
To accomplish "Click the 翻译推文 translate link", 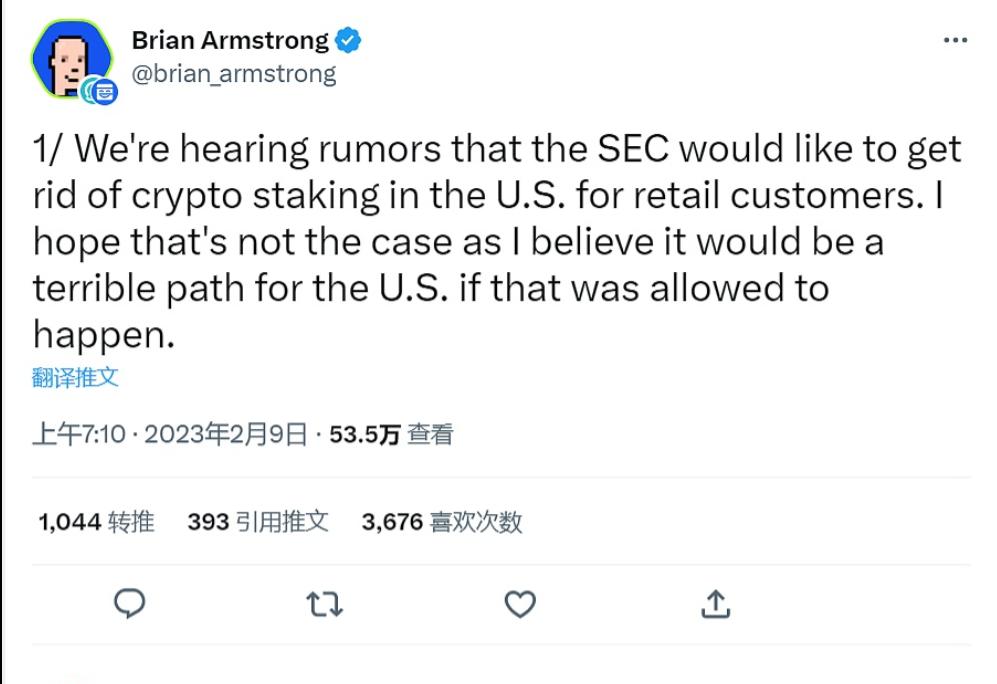I will coord(75,377).
